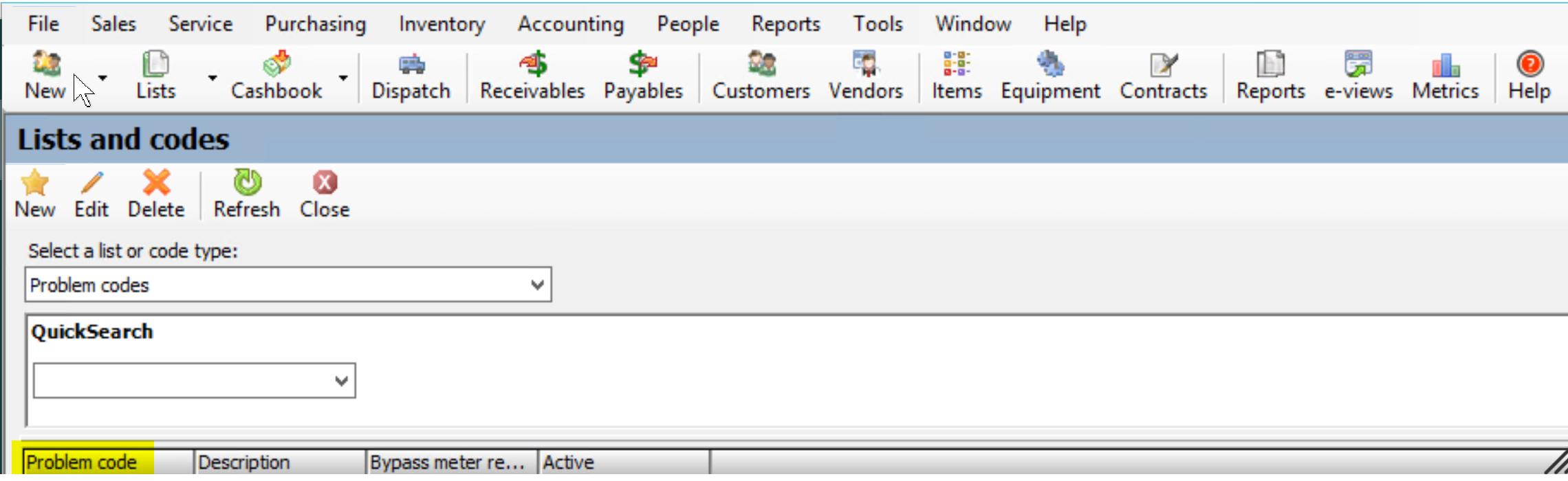The image size is (1568, 481).
Task: Open the Sales menu
Action: [113, 24]
